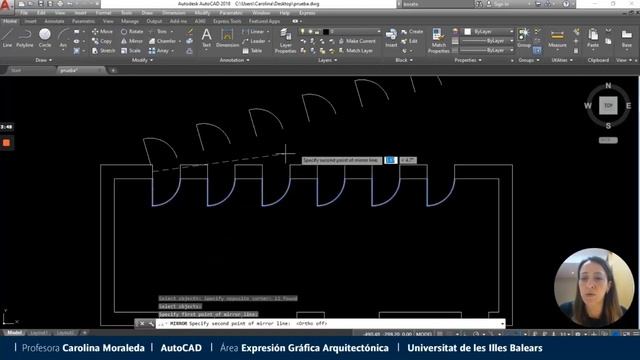Activate the Array command

pos(159,51)
